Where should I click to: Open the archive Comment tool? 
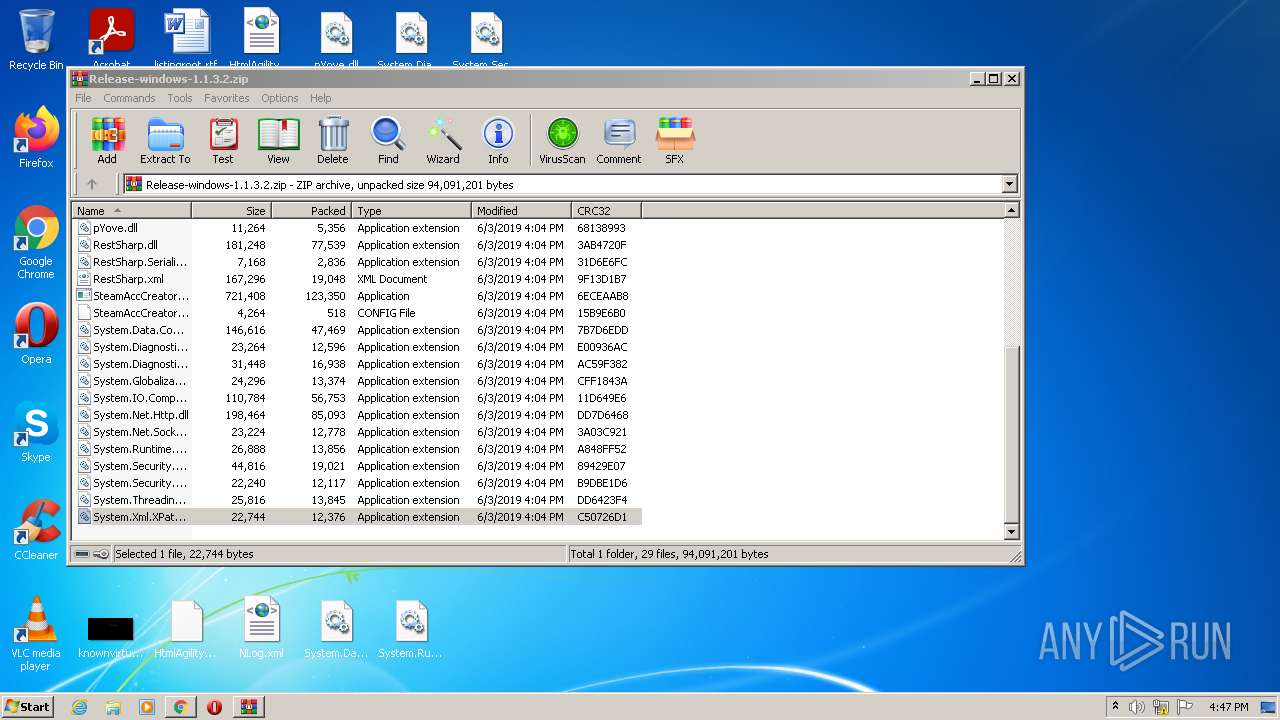(x=618, y=140)
